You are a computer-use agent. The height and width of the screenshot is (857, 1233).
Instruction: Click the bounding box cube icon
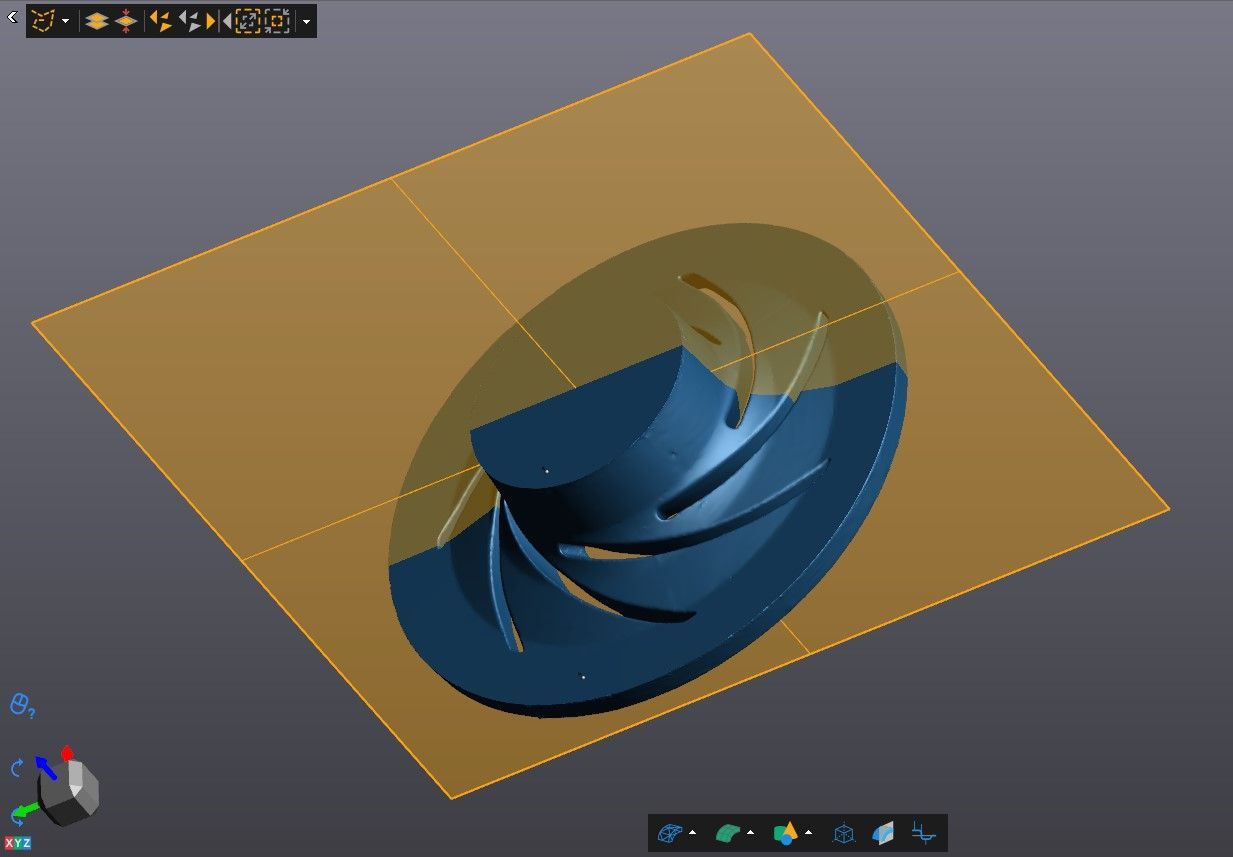pos(844,833)
